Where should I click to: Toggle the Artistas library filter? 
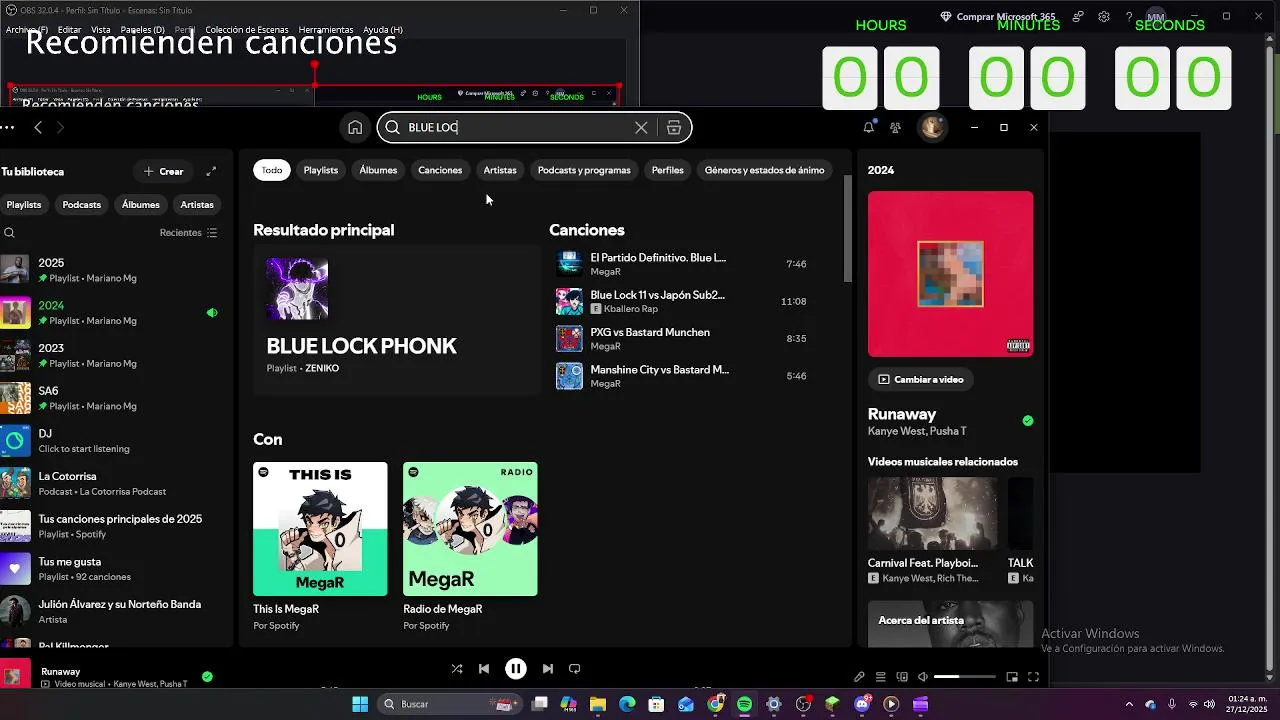[x=197, y=205]
